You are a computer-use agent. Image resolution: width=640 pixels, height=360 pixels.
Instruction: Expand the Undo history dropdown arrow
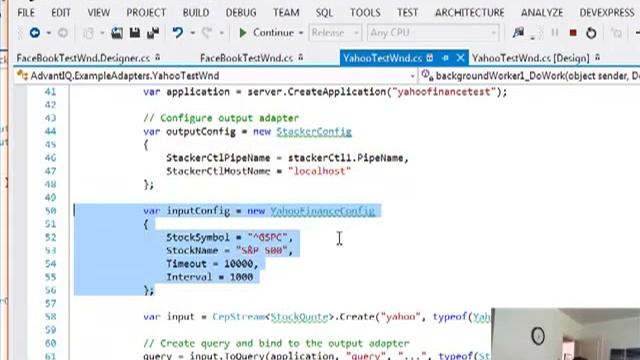click(192, 33)
